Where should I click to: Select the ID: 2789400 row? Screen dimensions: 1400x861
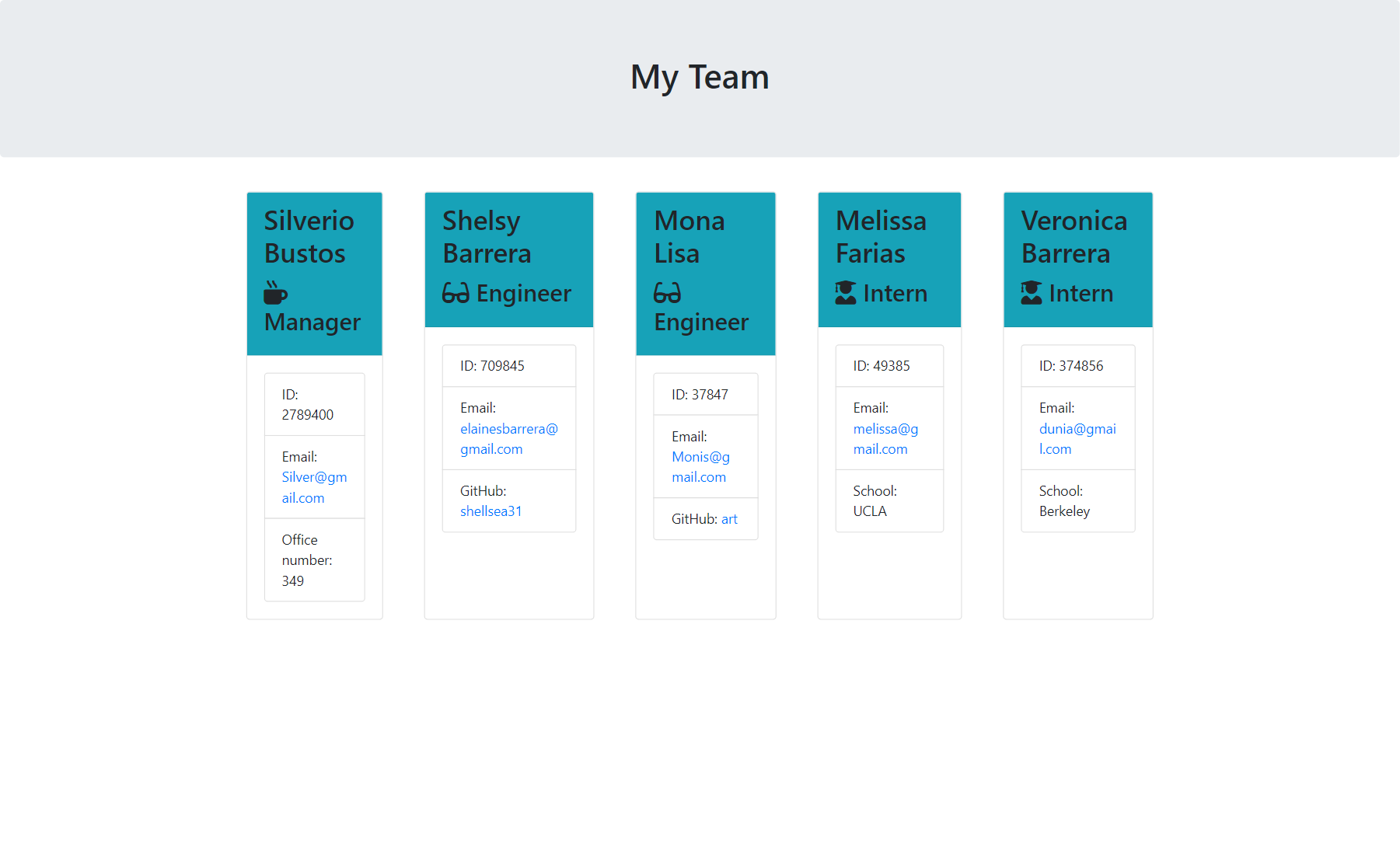click(x=315, y=405)
